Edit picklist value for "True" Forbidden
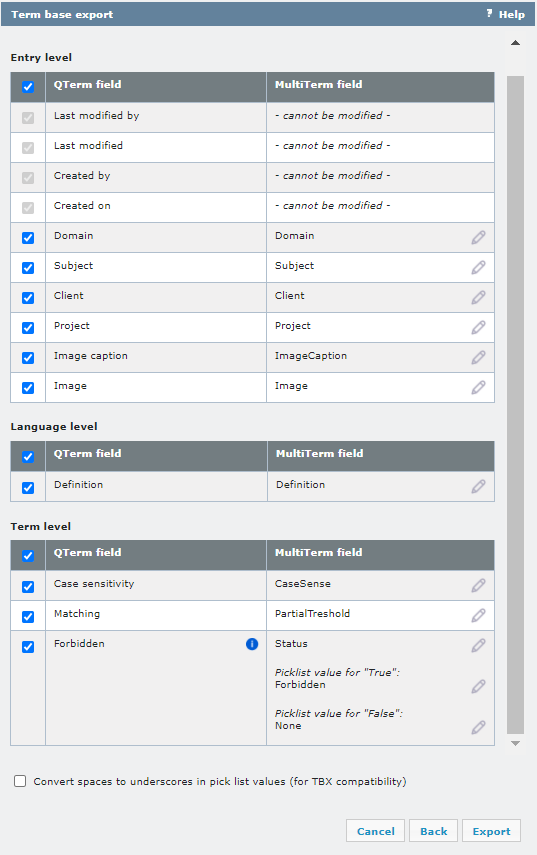The height and width of the screenshot is (855, 537). [479, 686]
